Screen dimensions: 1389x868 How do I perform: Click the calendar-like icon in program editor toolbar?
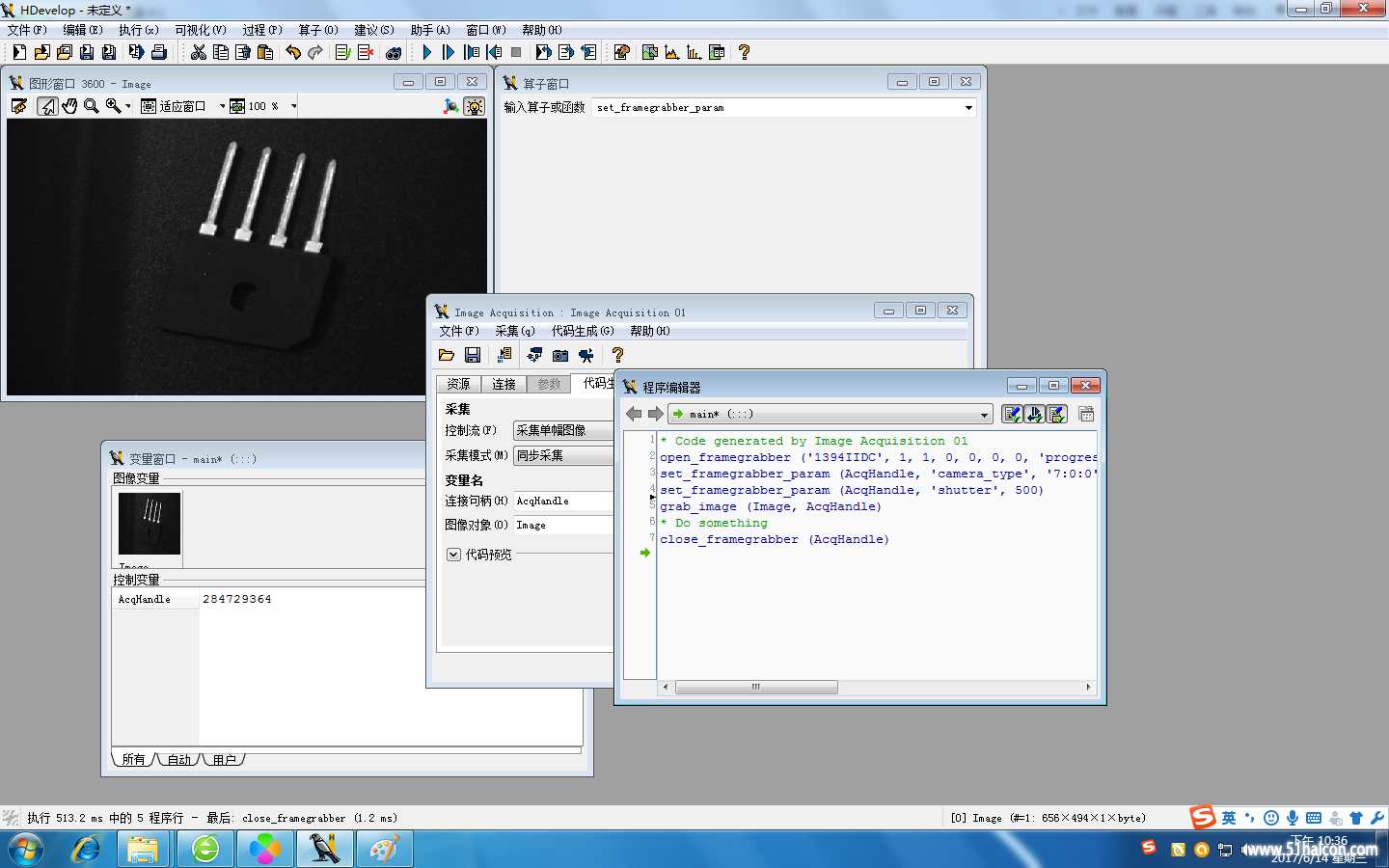(x=1086, y=414)
